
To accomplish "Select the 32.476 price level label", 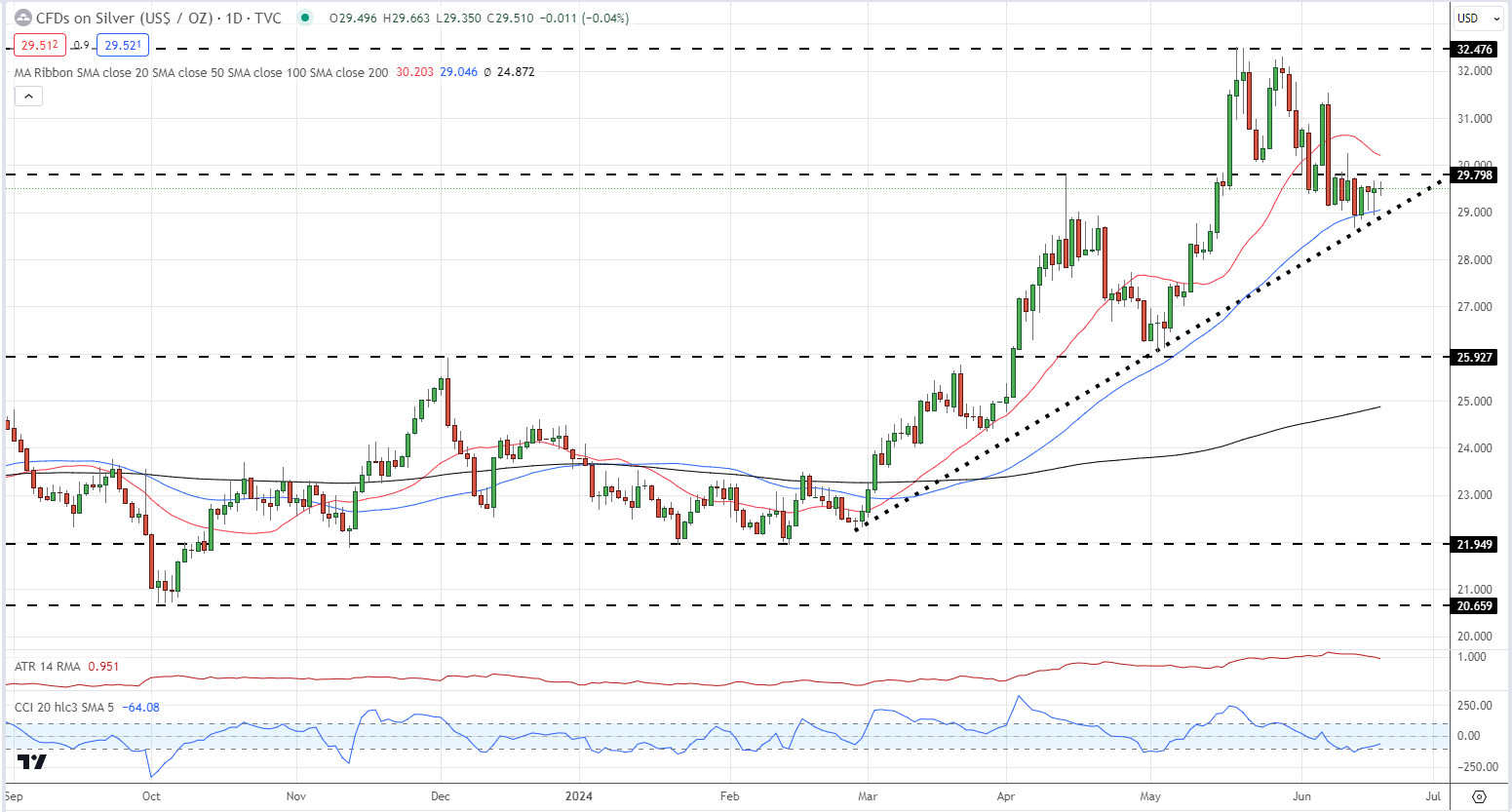I will (1473, 49).
